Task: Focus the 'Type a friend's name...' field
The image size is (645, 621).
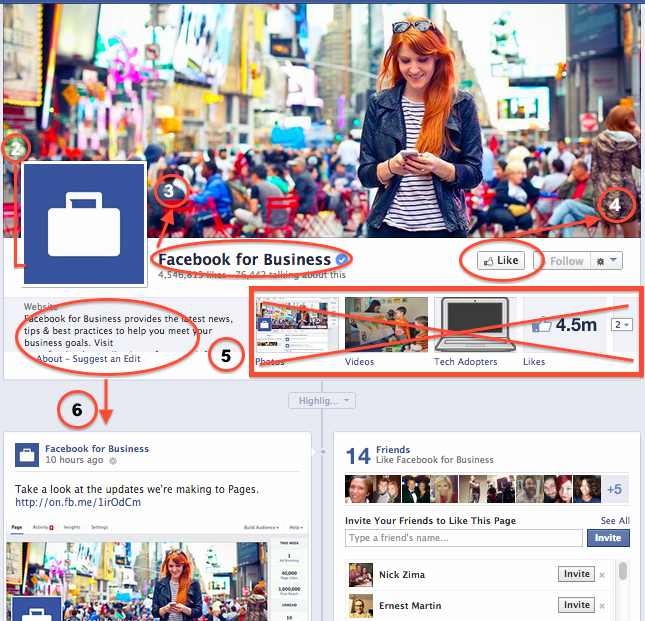Action: click(x=464, y=538)
